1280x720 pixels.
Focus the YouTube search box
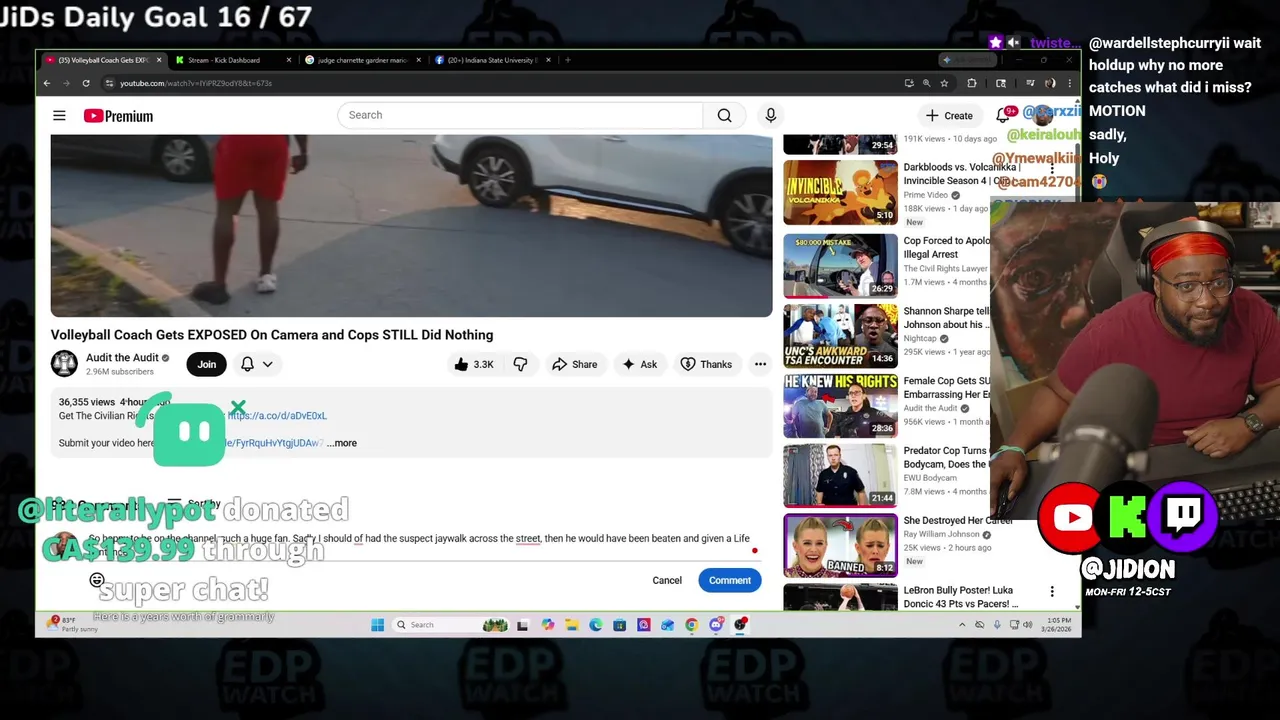pos(520,115)
